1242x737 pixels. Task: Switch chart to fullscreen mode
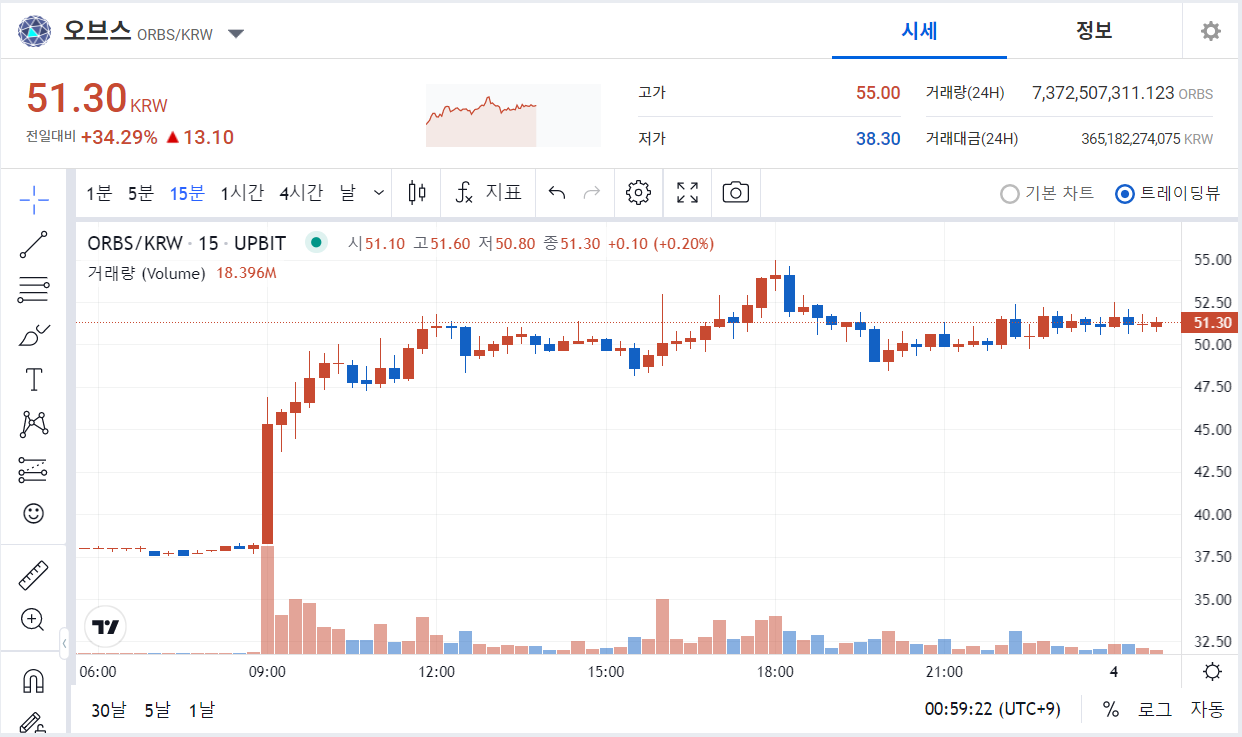(687, 193)
